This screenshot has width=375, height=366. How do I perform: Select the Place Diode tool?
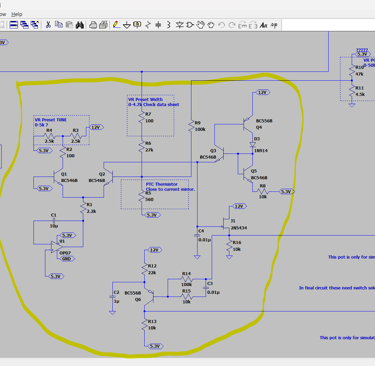pos(180,25)
